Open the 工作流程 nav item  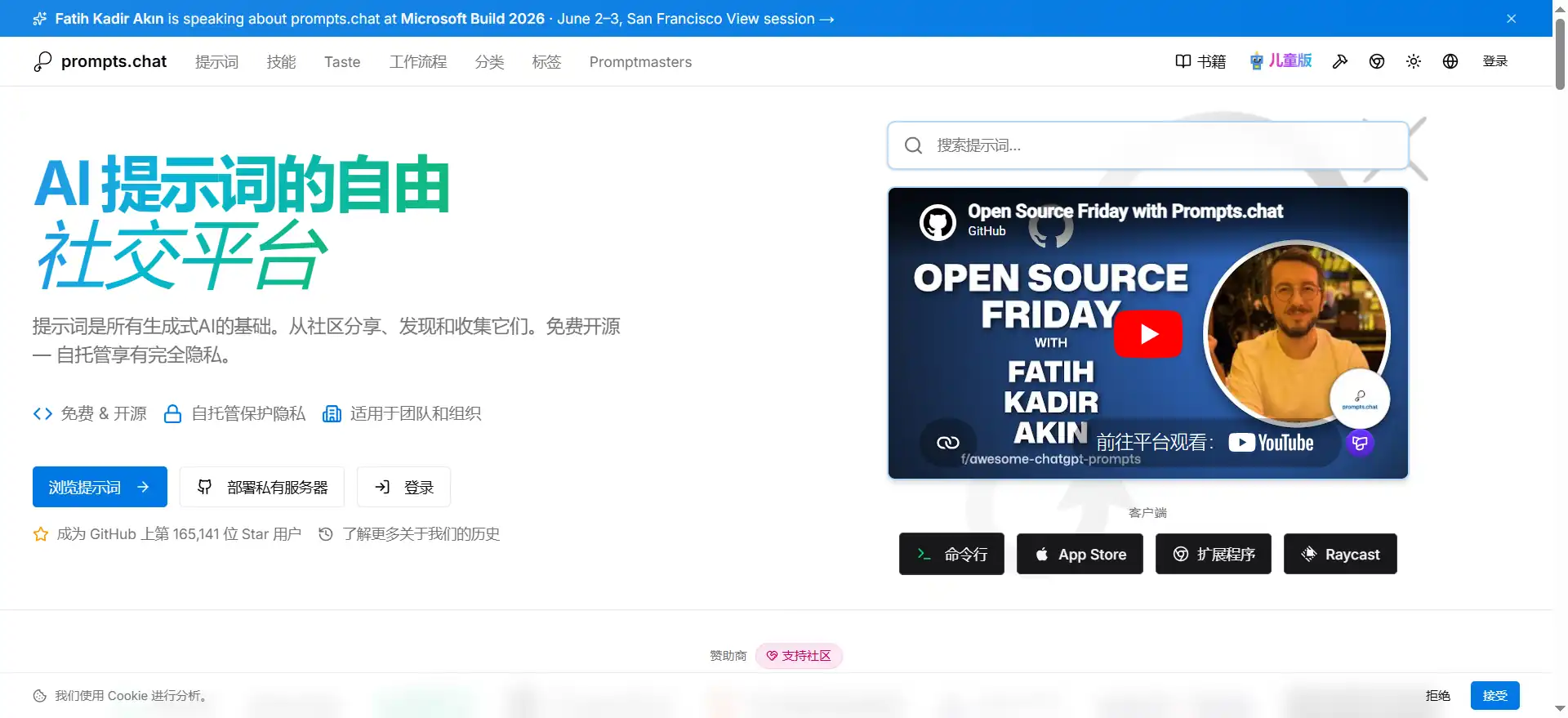pos(418,62)
